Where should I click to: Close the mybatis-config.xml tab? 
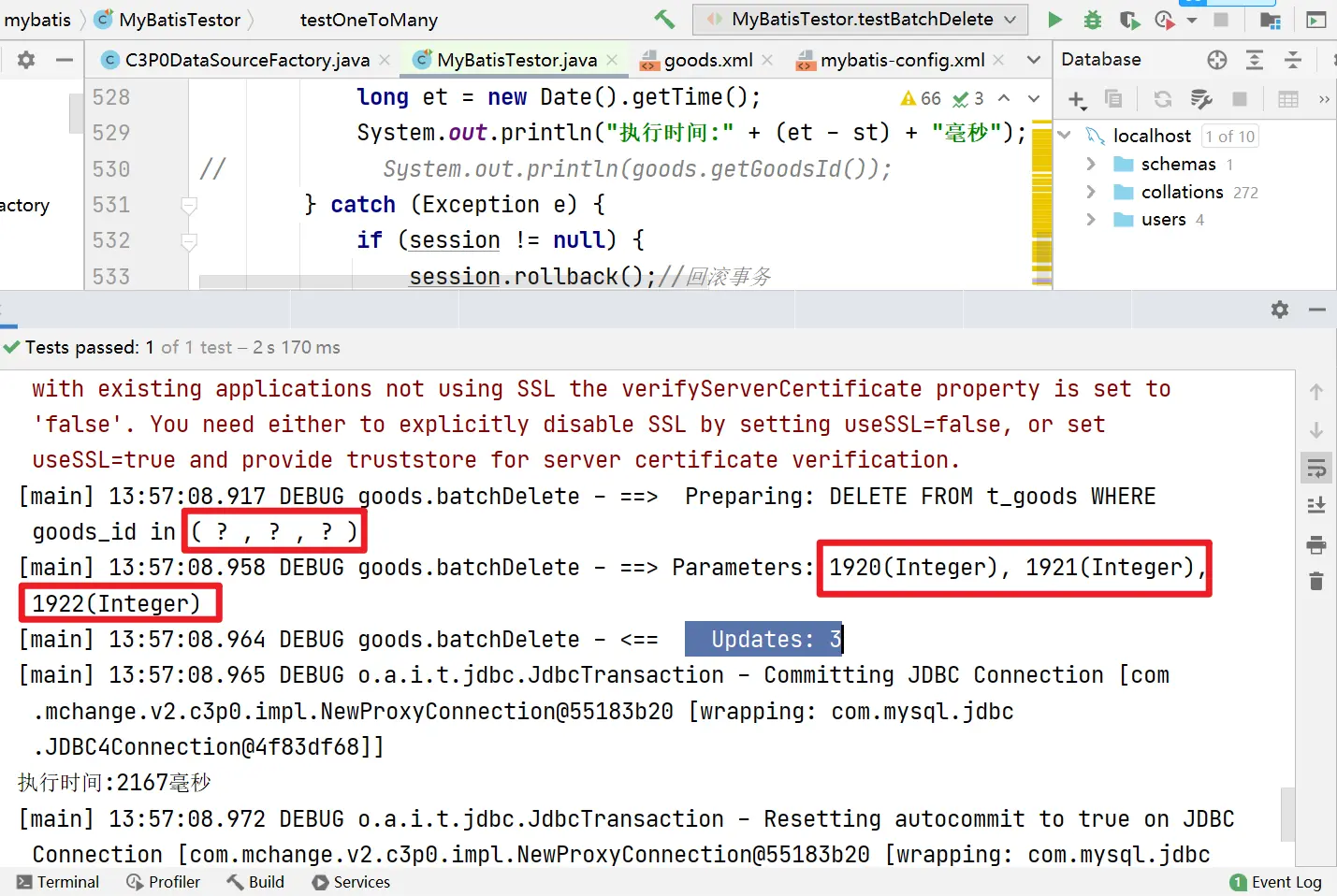coord(998,60)
